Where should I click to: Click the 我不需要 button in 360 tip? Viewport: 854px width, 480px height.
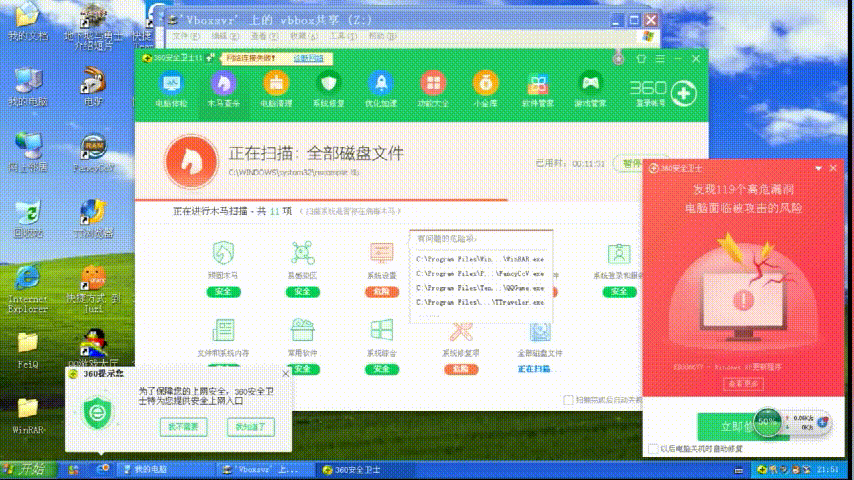pos(184,427)
